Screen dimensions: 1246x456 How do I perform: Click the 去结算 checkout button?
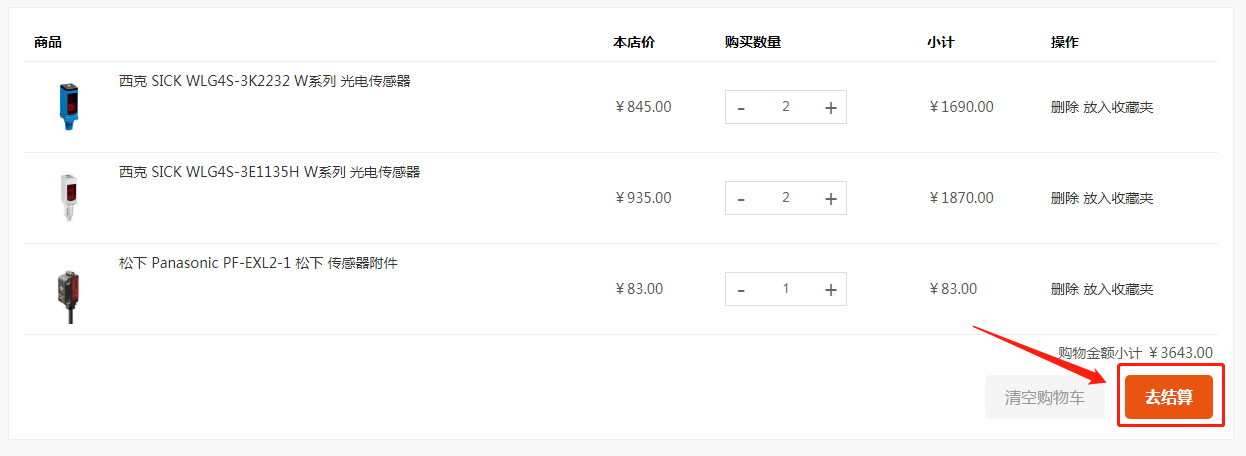tap(1169, 397)
